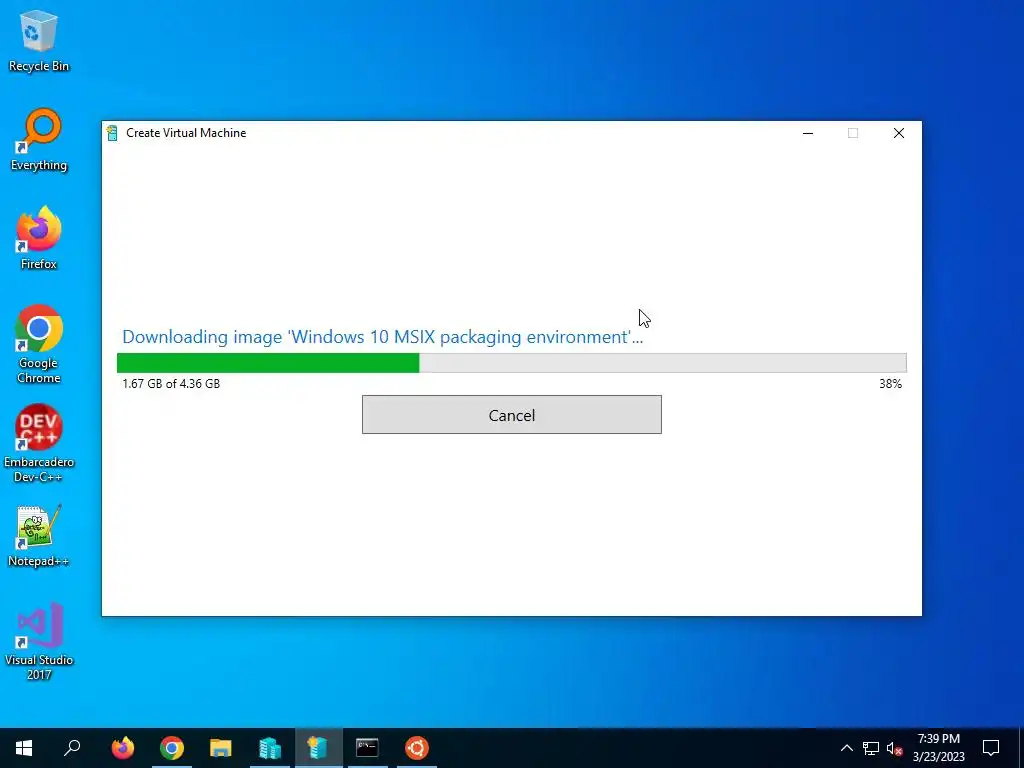
Task: Open the Action Center notifications icon
Action: pos(991,748)
